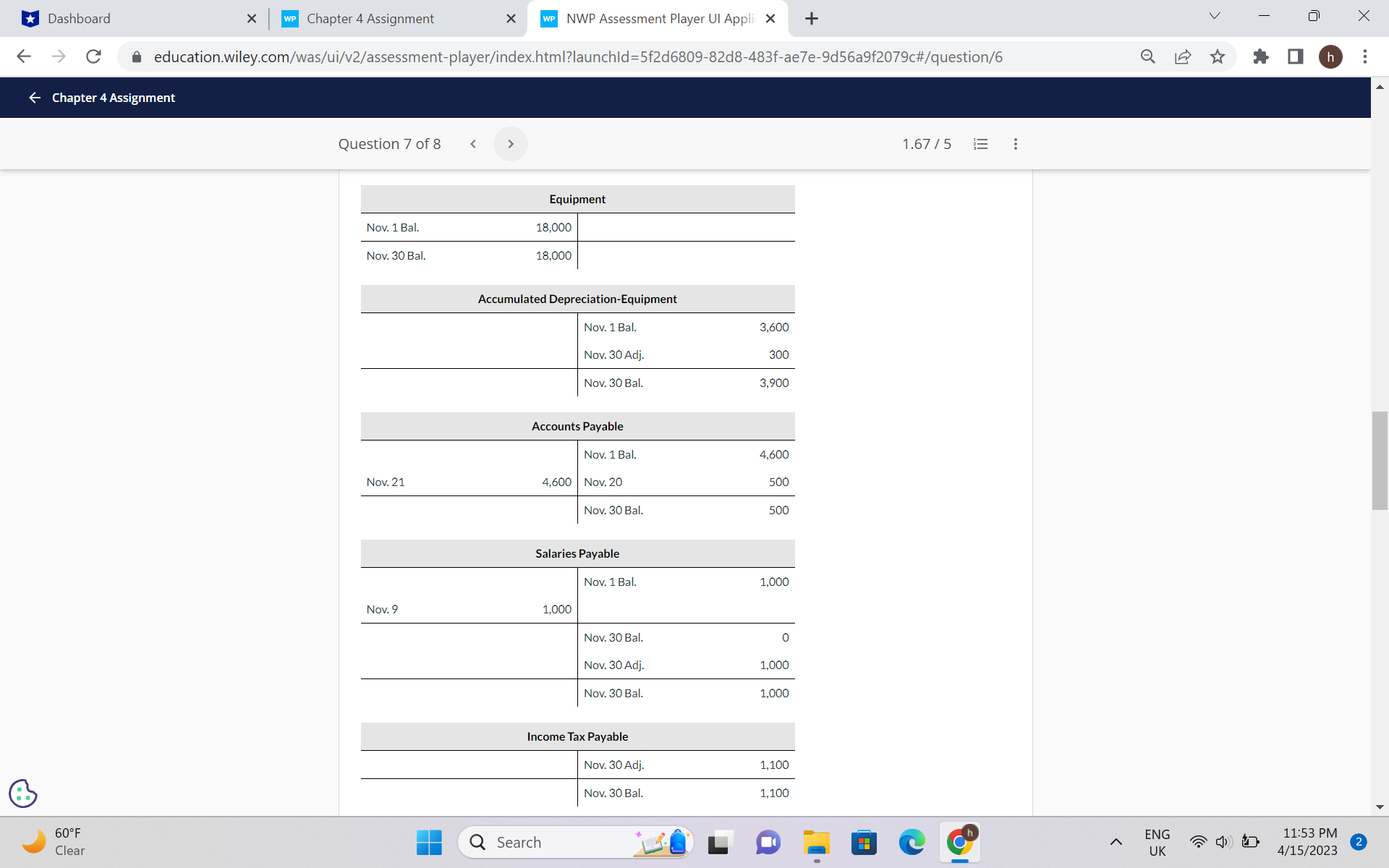Screen dimensions: 1389x868
Task: Click the taskbar Search box
Action: [550, 842]
